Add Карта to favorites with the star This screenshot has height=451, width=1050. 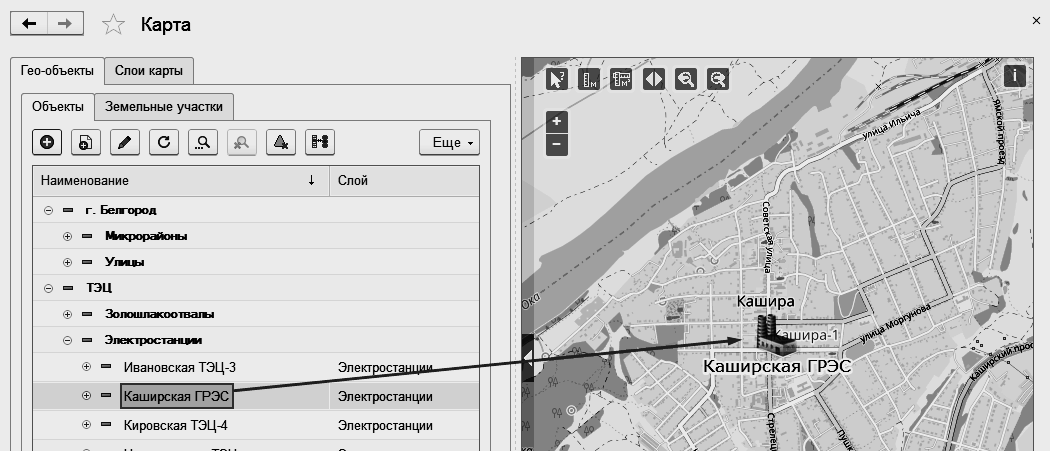113,25
